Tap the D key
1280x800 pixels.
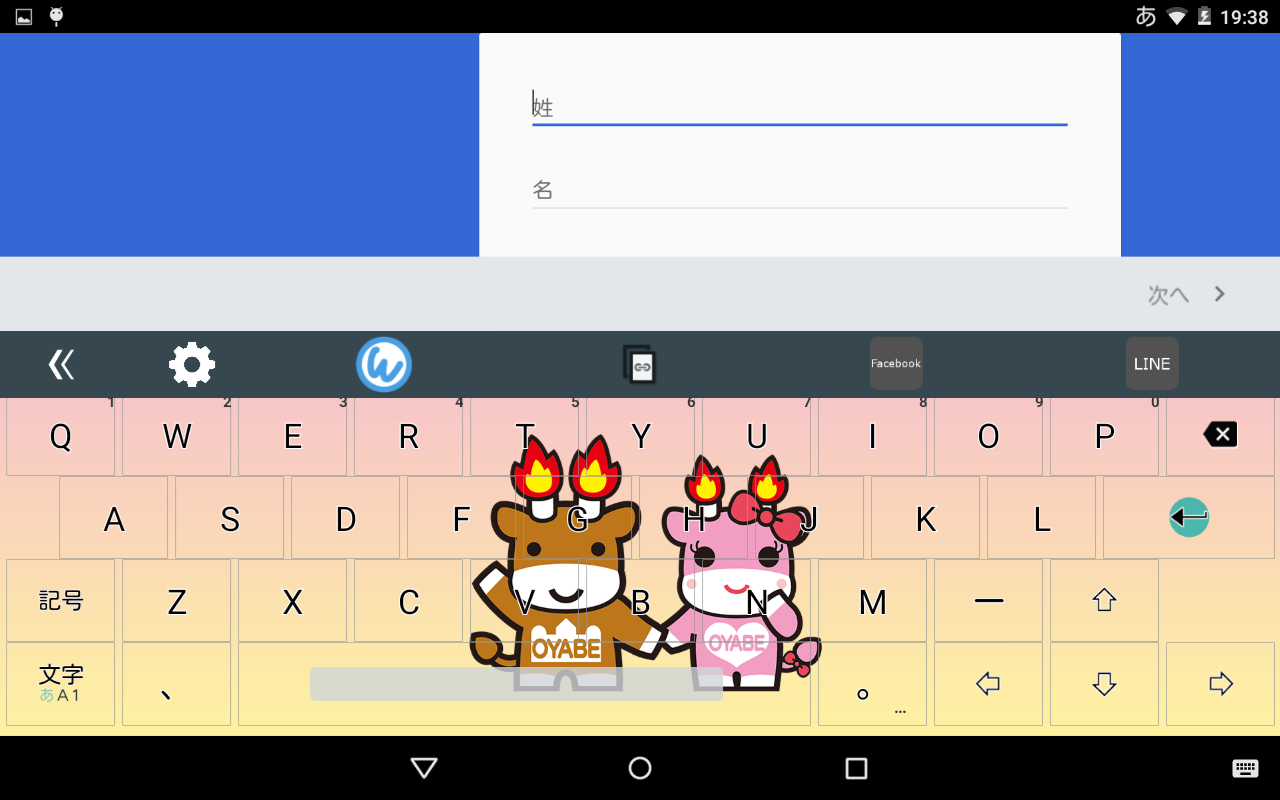click(345, 518)
